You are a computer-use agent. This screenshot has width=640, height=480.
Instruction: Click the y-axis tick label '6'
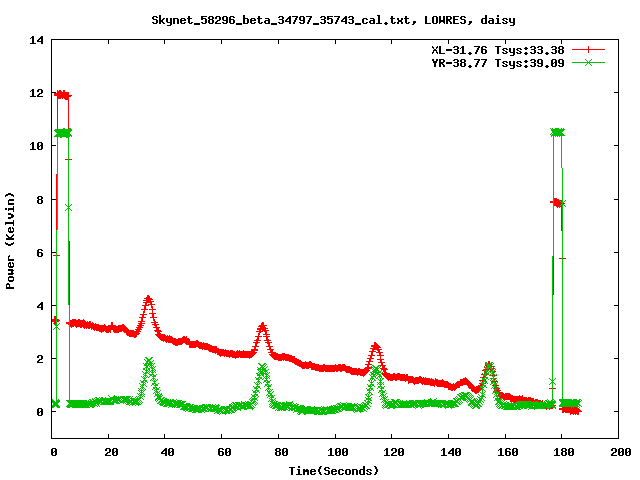40,253
